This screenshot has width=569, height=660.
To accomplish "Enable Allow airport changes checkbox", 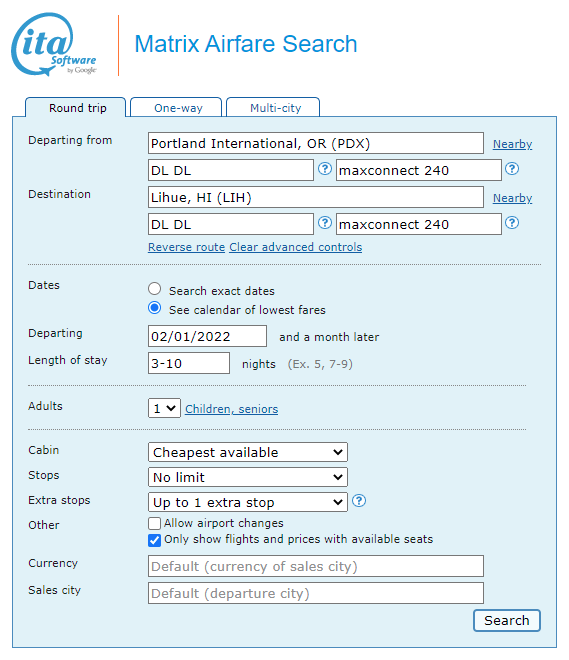I will click(x=154, y=523).
